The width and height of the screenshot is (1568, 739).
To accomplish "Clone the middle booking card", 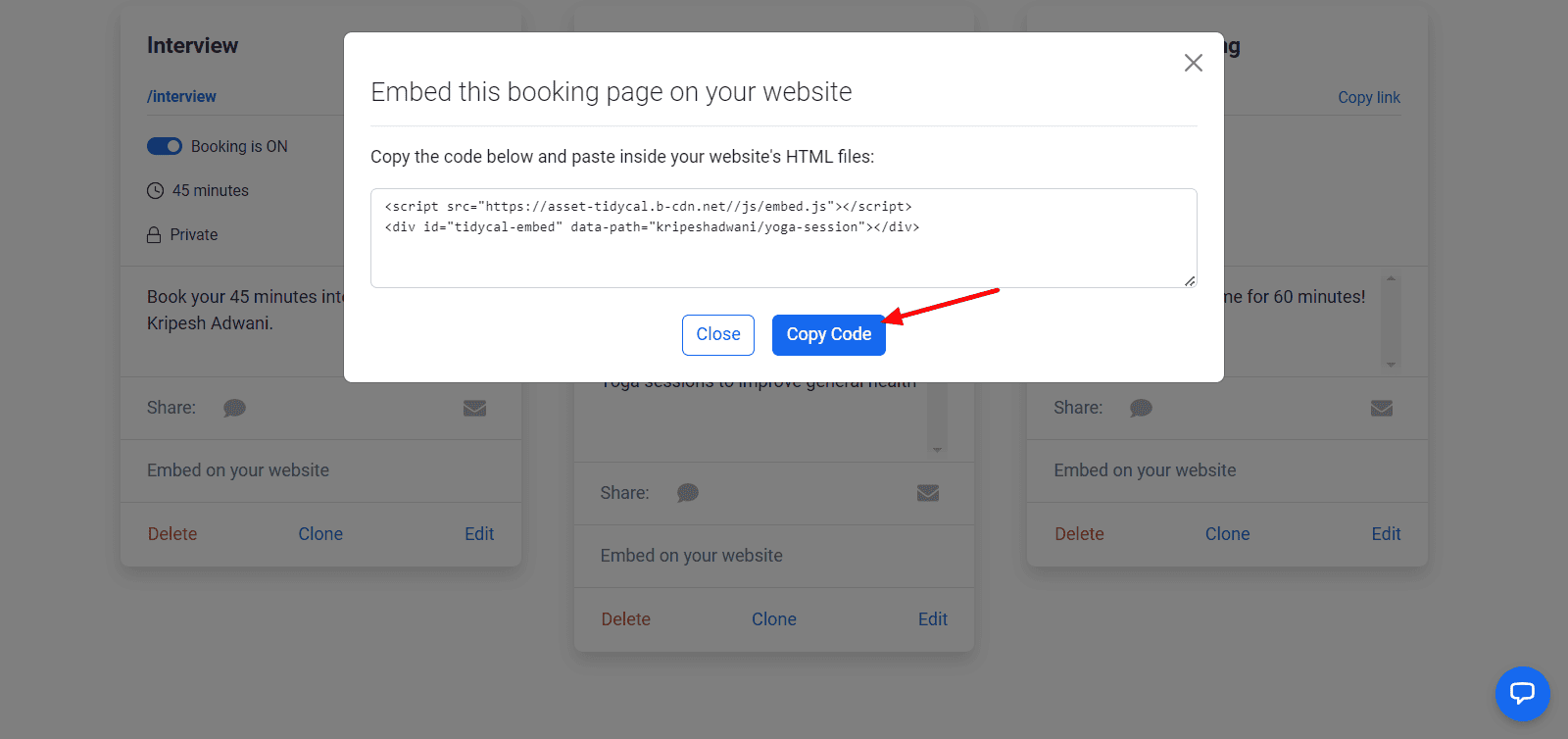I will [773, 619].
